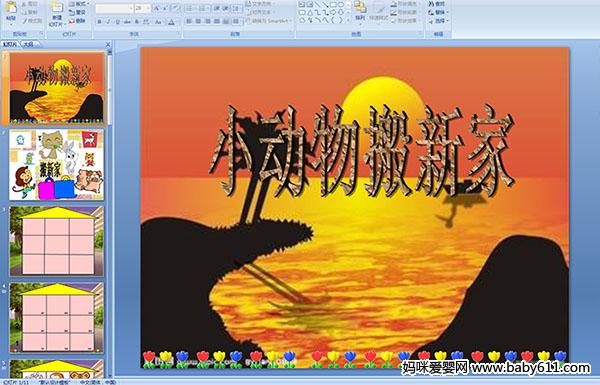This screenshot has height=385, width=600.
Task: Open the Clipboard group dialog launcher
Action: click(x=41, y=34)
